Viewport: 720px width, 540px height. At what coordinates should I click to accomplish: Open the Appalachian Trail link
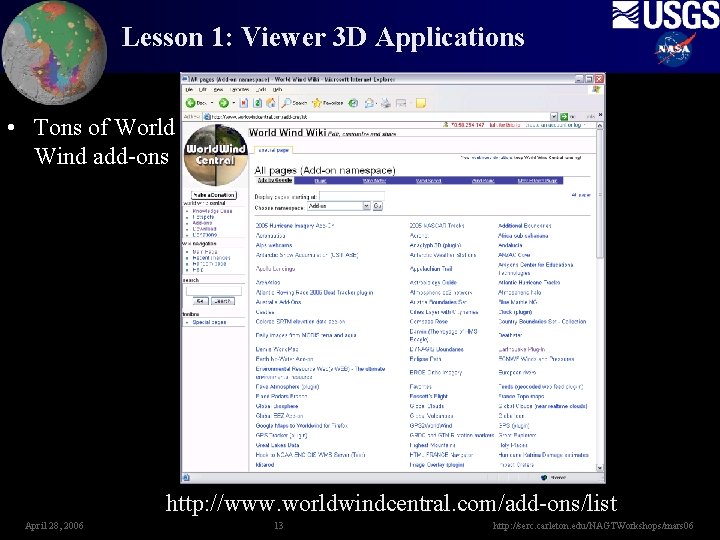431,269
